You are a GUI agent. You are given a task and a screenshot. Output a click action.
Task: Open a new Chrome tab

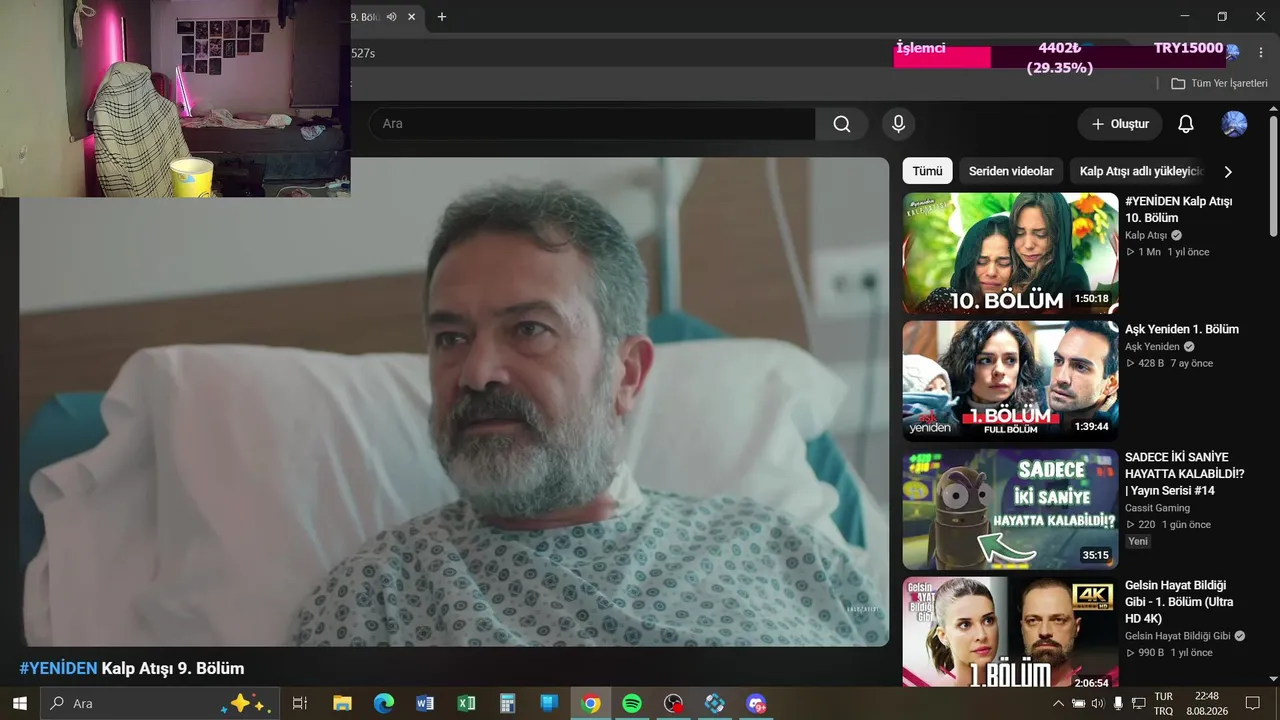point(442,17)
